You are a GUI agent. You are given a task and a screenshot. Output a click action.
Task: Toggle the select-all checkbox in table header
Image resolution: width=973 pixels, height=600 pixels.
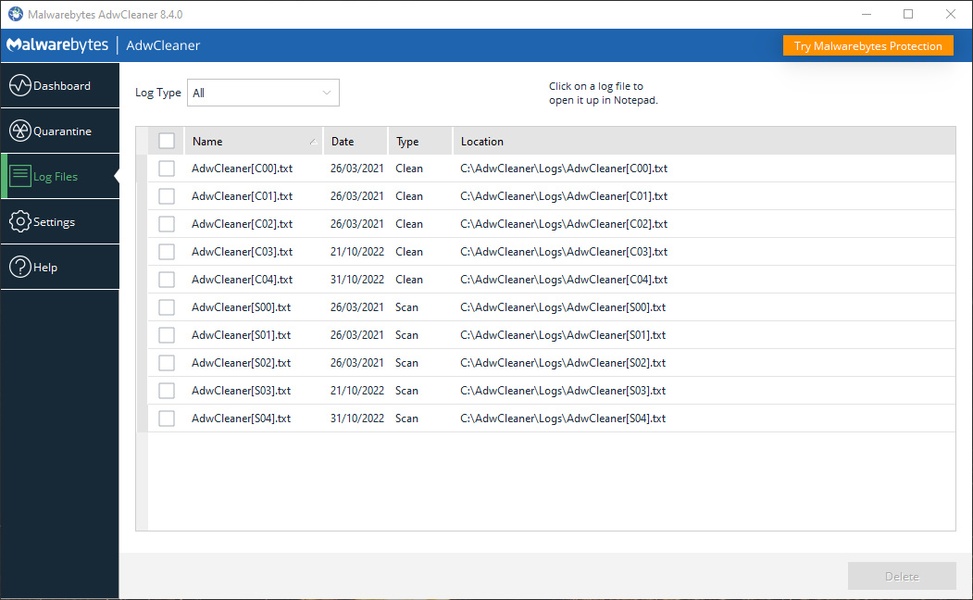pos(166,141)
